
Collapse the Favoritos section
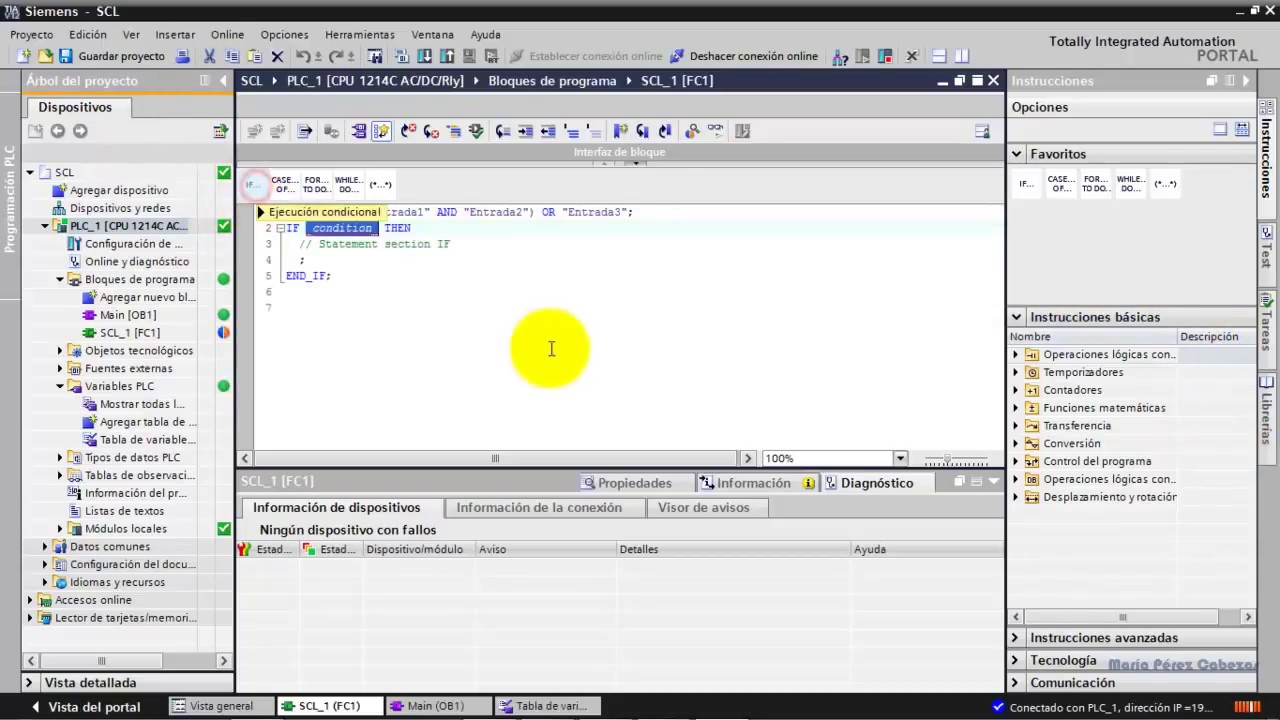pyautogui.click(x=1017, y=154)
